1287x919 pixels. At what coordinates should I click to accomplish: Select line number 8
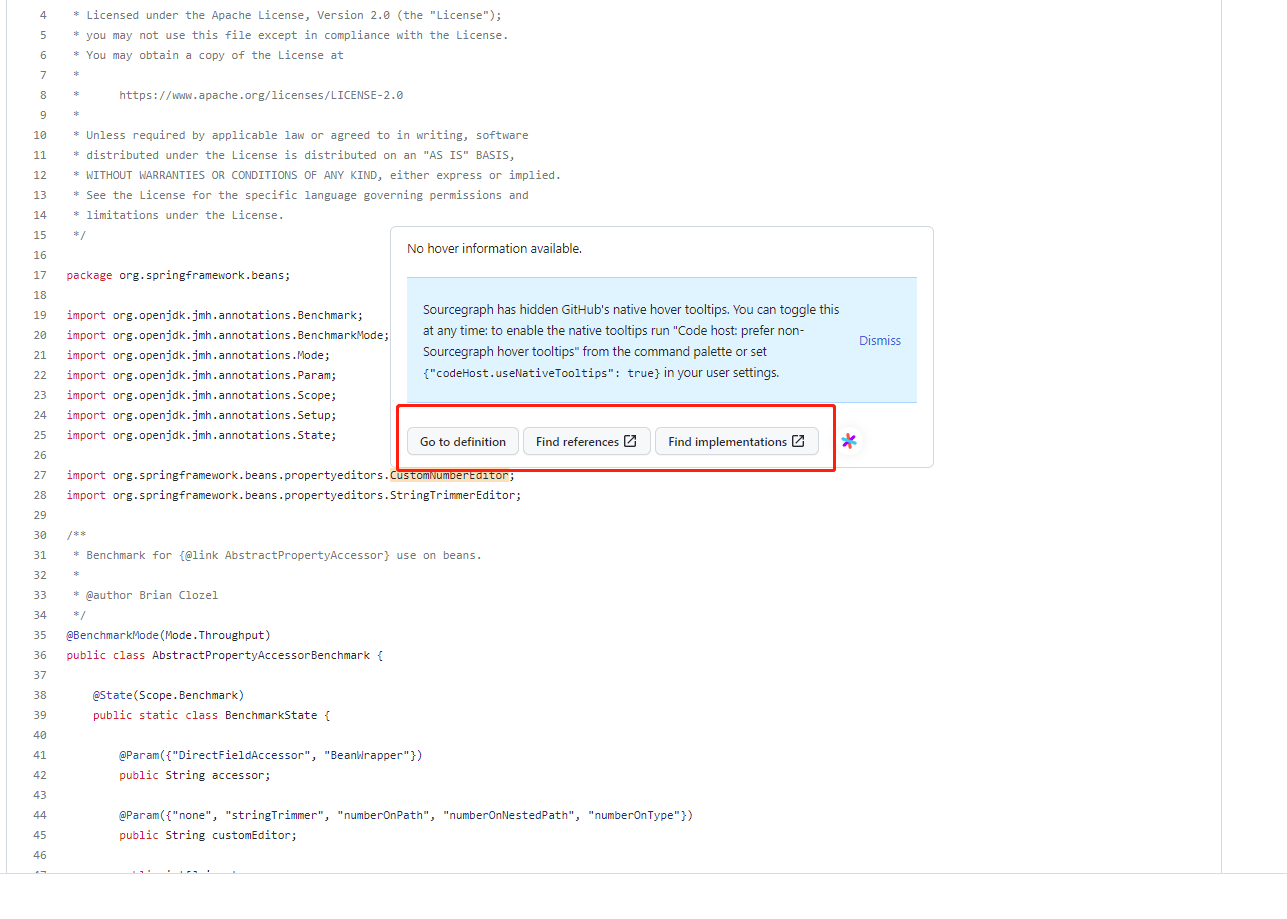pyautogui.click(x=43, y=95)
